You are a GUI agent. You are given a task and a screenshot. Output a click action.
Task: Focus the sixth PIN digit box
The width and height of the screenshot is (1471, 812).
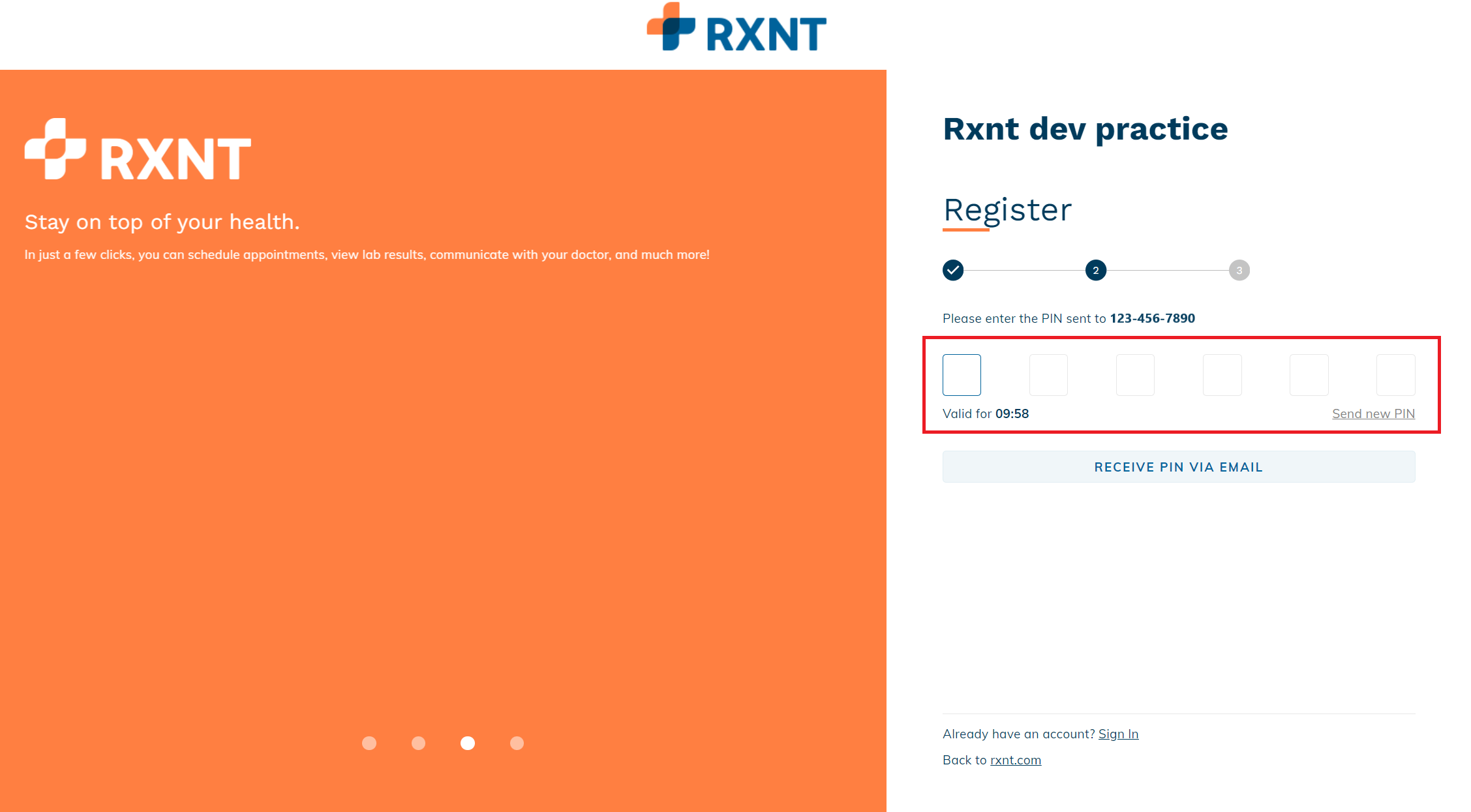pos(1396,375)
